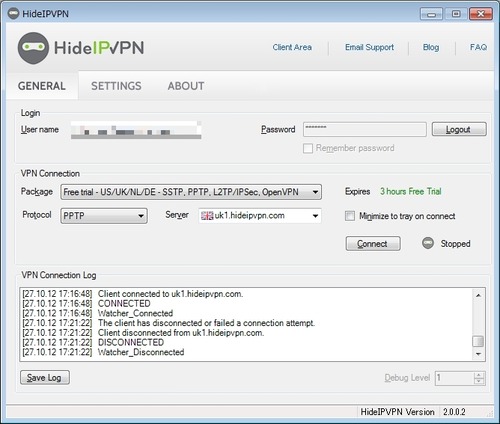Increase the Debug Level stepper
The height and width of the screenshot is (424, 500).
pos(479,375)
